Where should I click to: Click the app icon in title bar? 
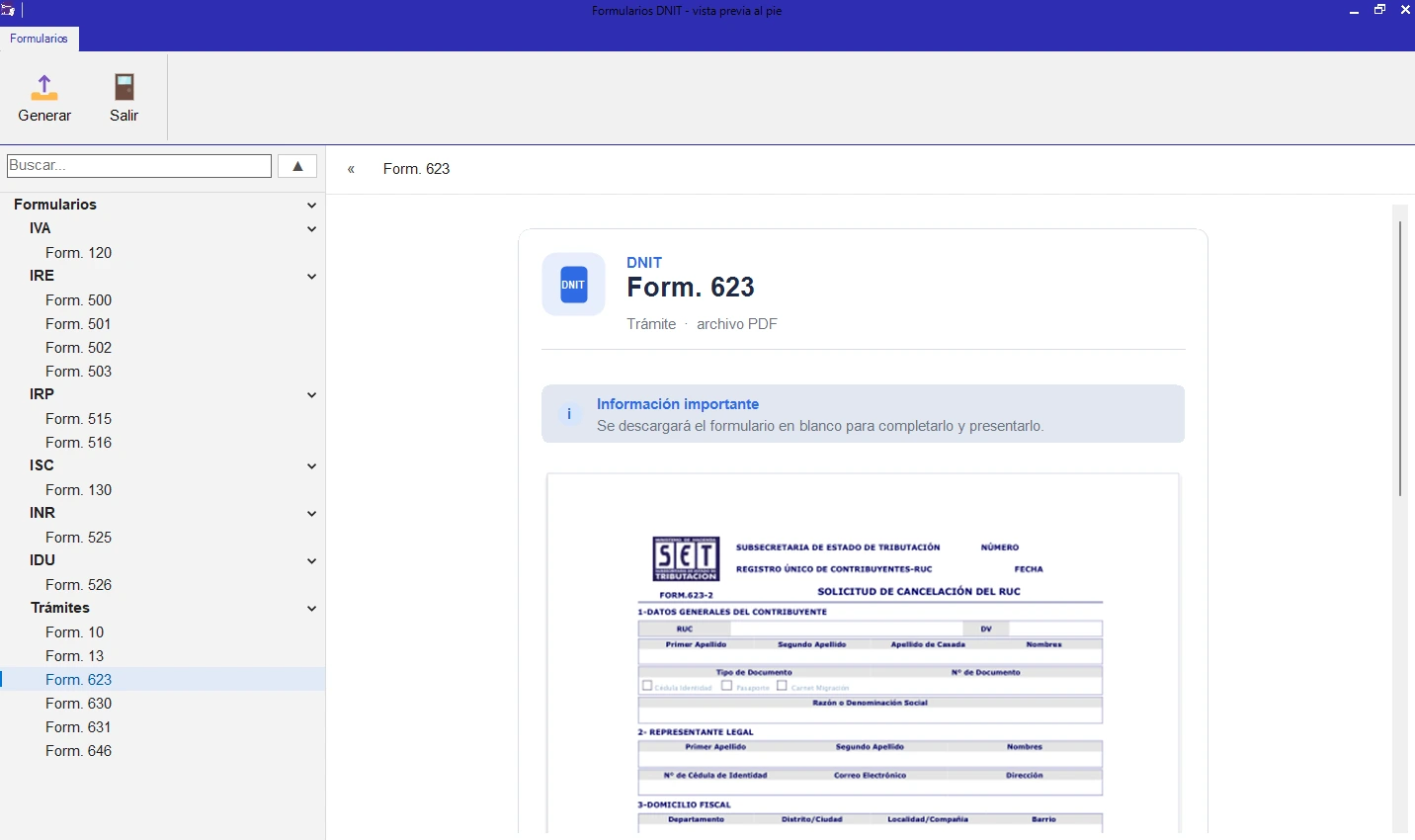[x=8, y=11]
